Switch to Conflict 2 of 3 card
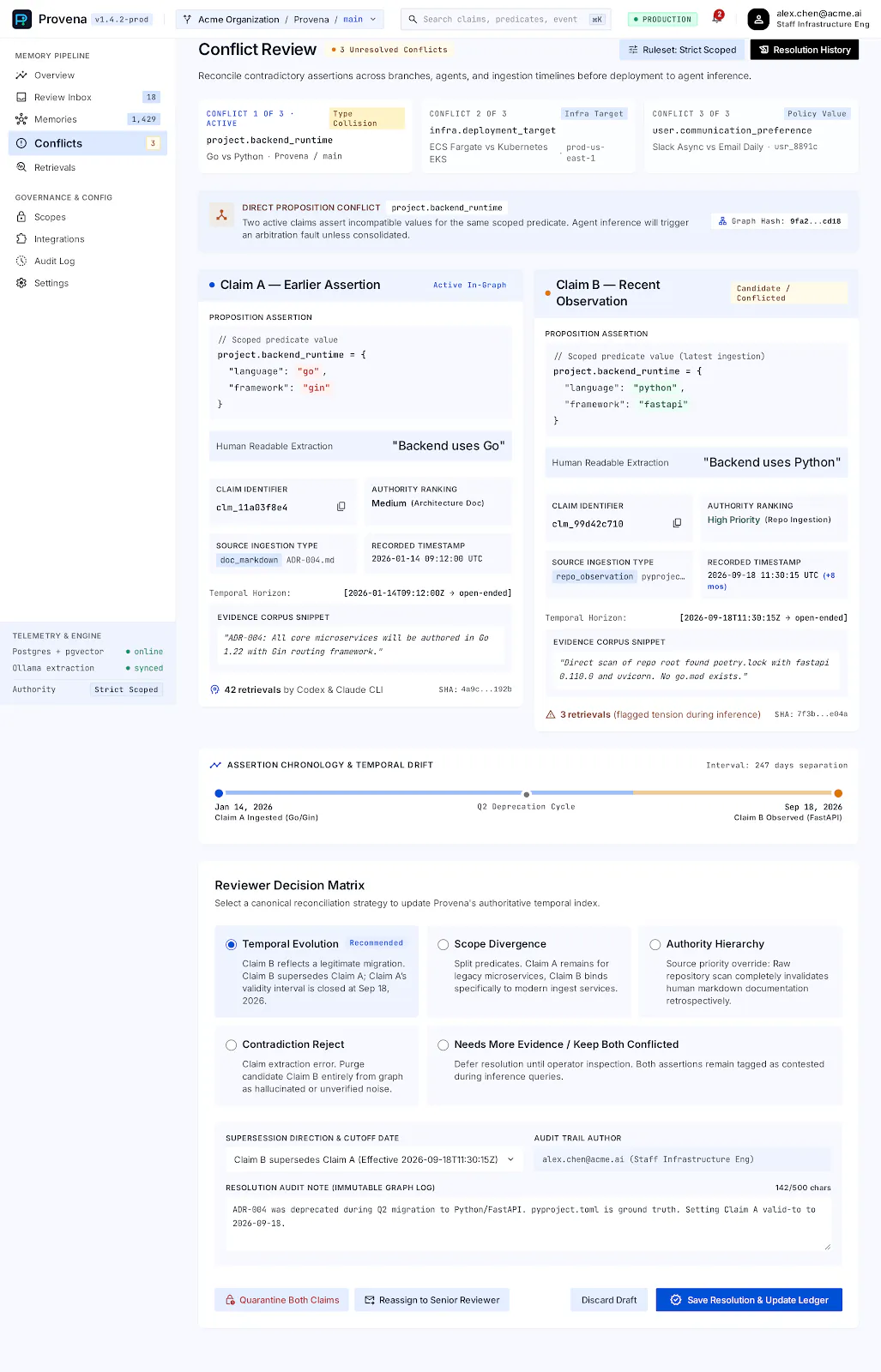Screen dimensions: 881x1372 [x=528, y=135]
